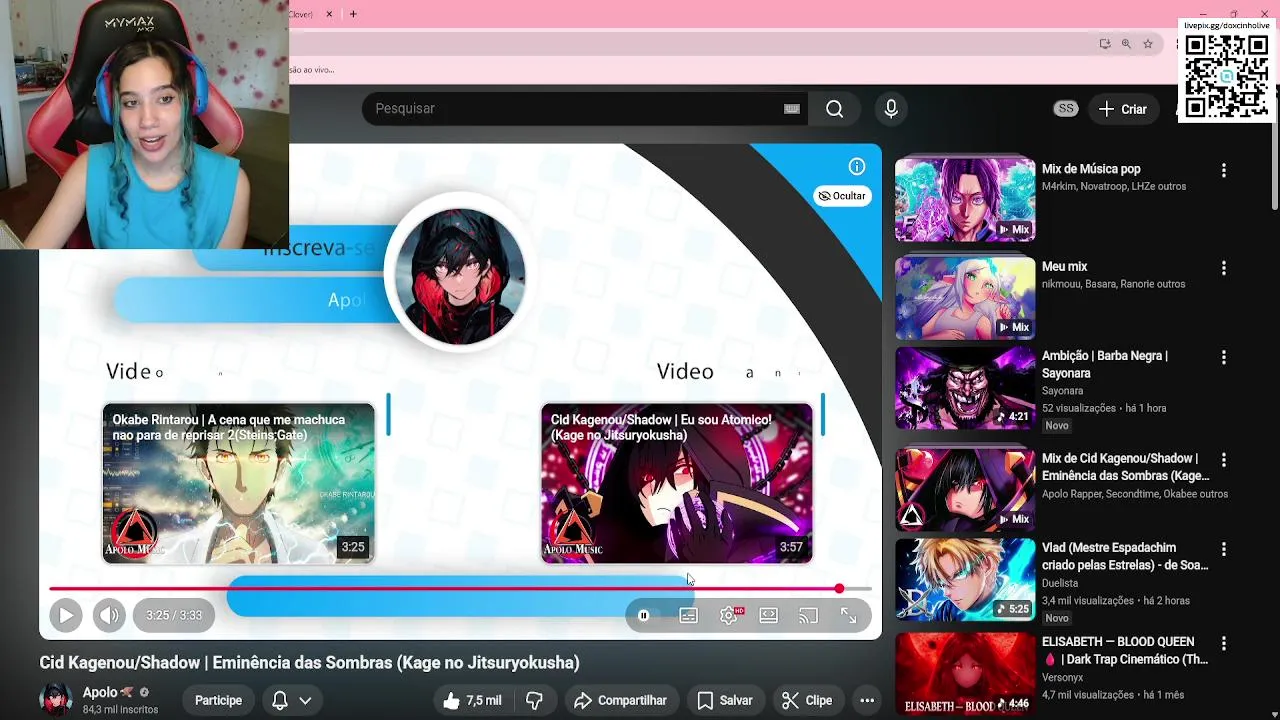Like the video (7,5 mil)
1280x720 pixels.
point(472,701)
